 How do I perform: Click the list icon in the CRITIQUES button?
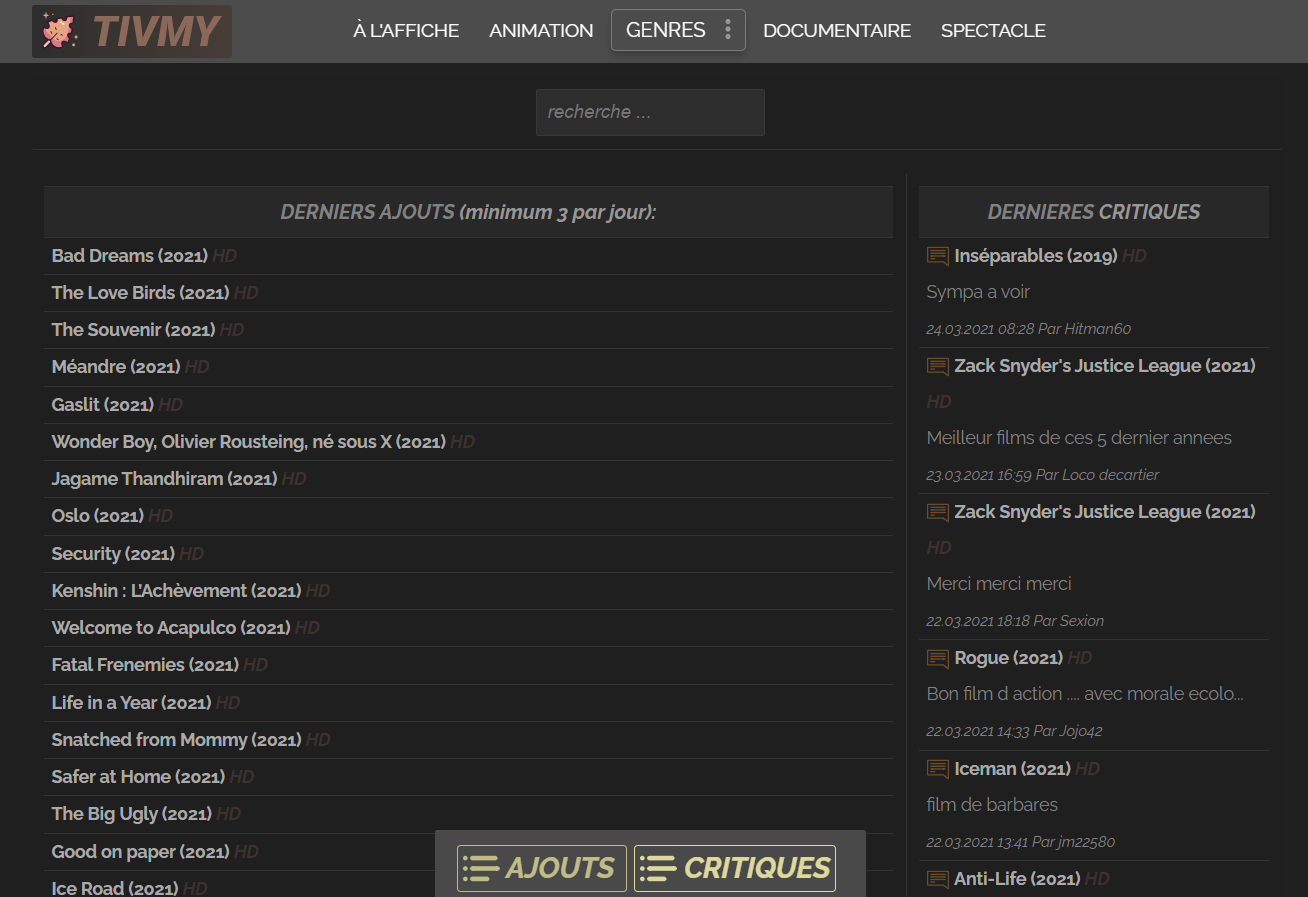coord(658,868)
